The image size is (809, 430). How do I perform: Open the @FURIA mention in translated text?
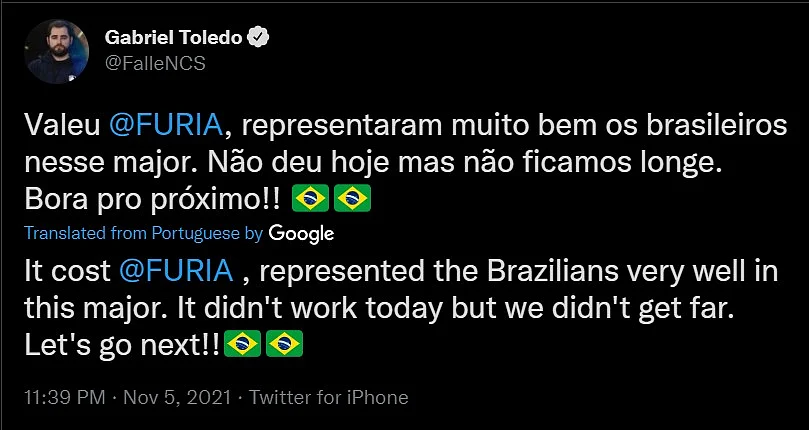pyautogui.click(x=175, y=272)
